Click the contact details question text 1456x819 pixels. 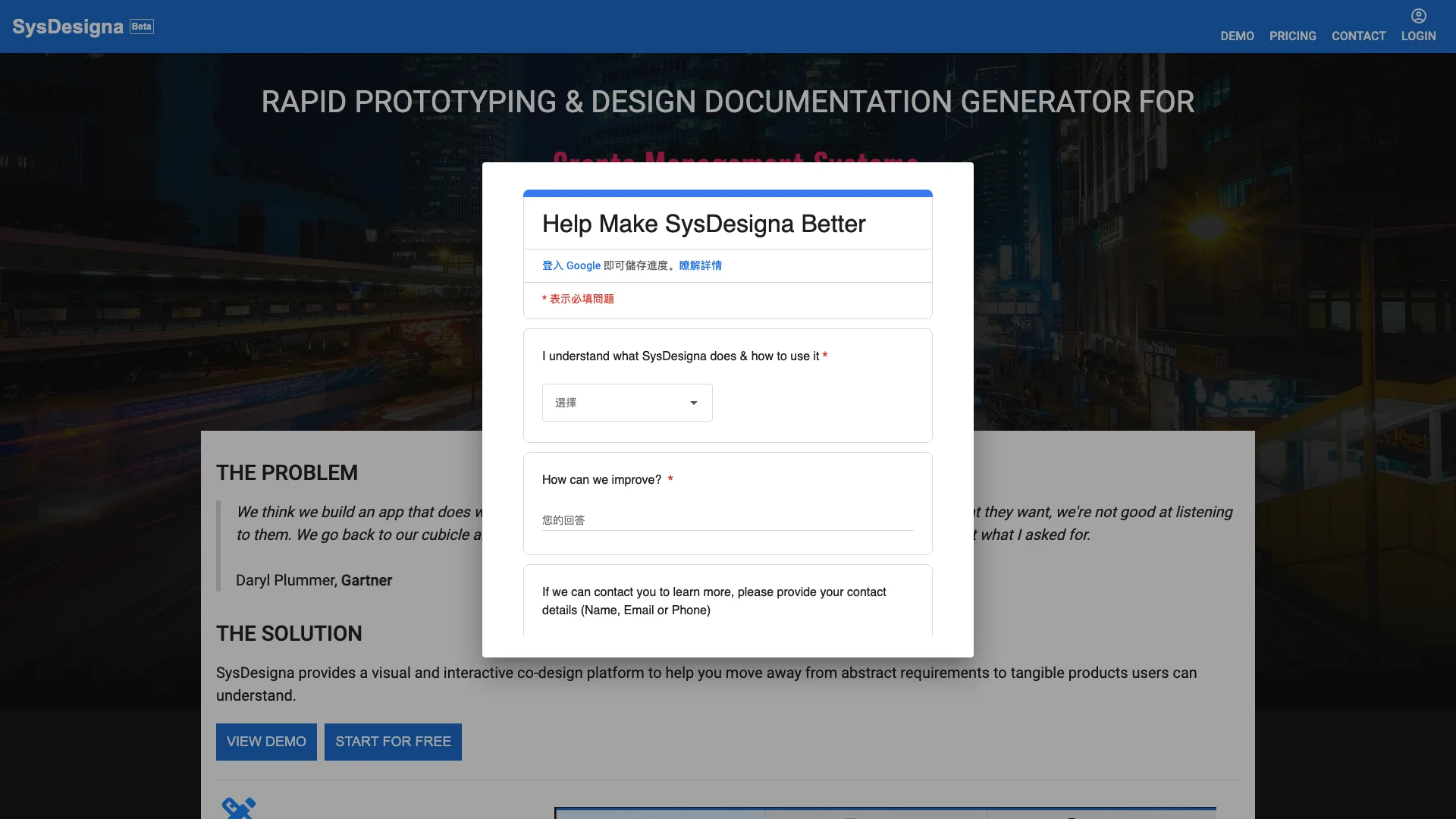714,601
